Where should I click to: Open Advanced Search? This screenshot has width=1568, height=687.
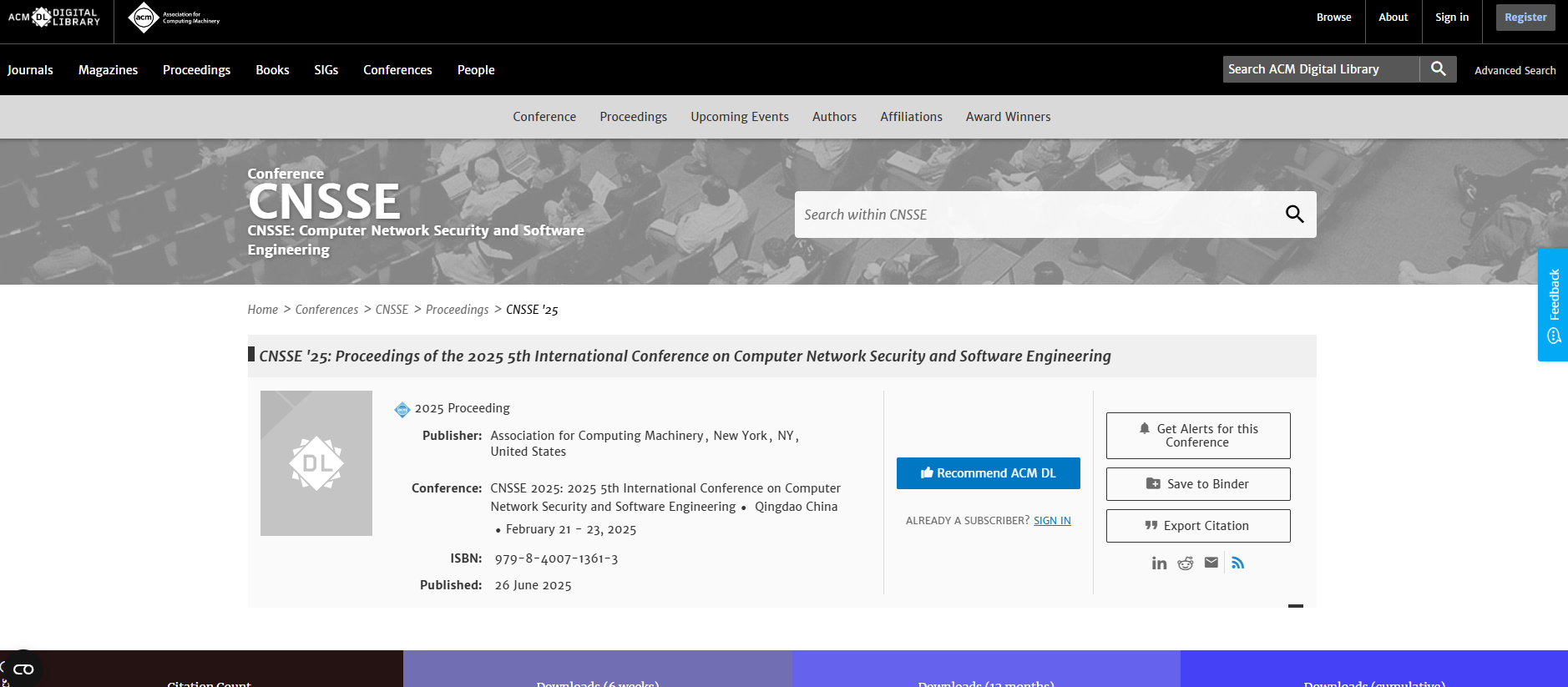click(x=1515, y=70)
